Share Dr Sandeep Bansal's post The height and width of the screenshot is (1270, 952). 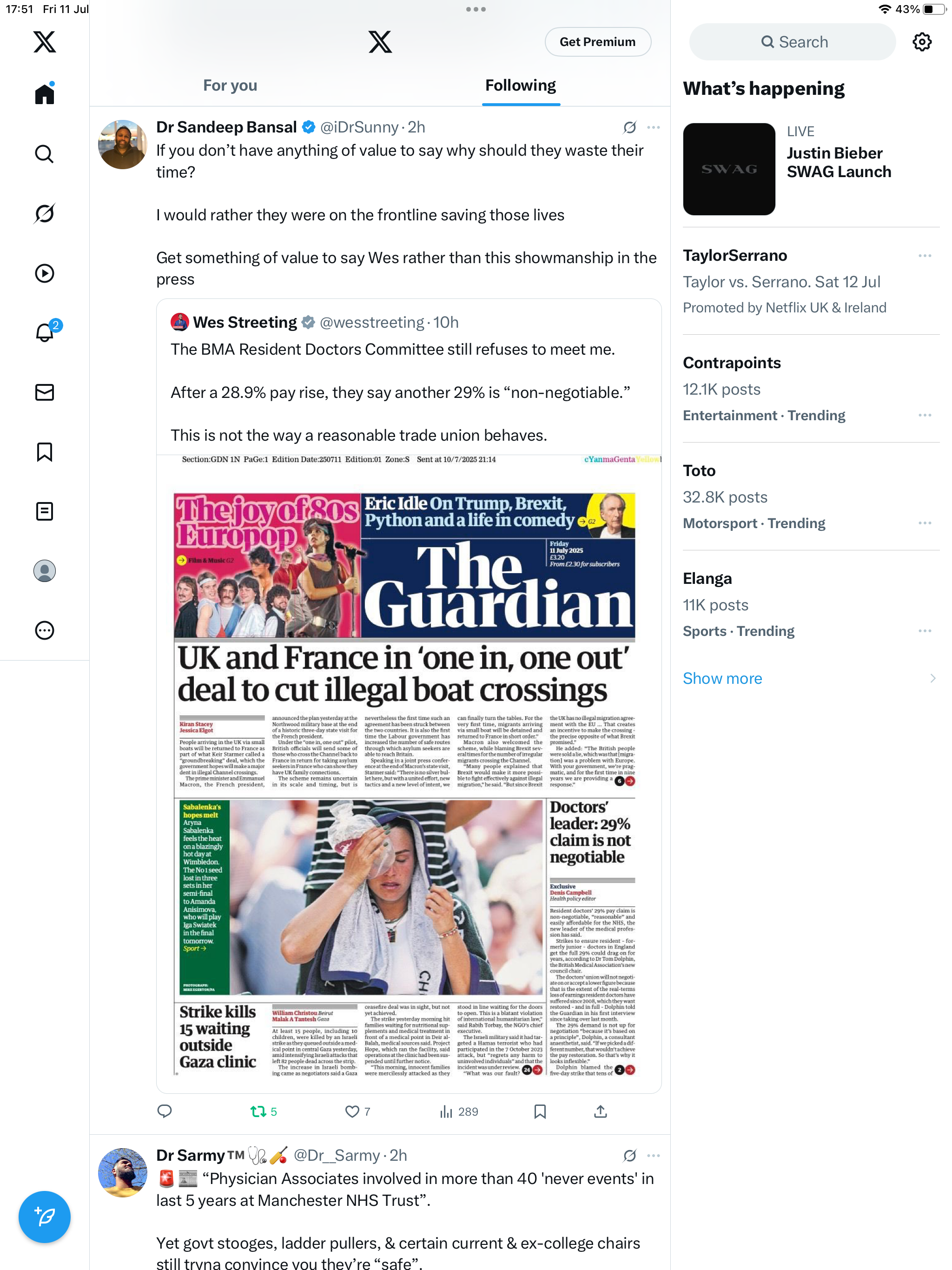(600, 1111)
